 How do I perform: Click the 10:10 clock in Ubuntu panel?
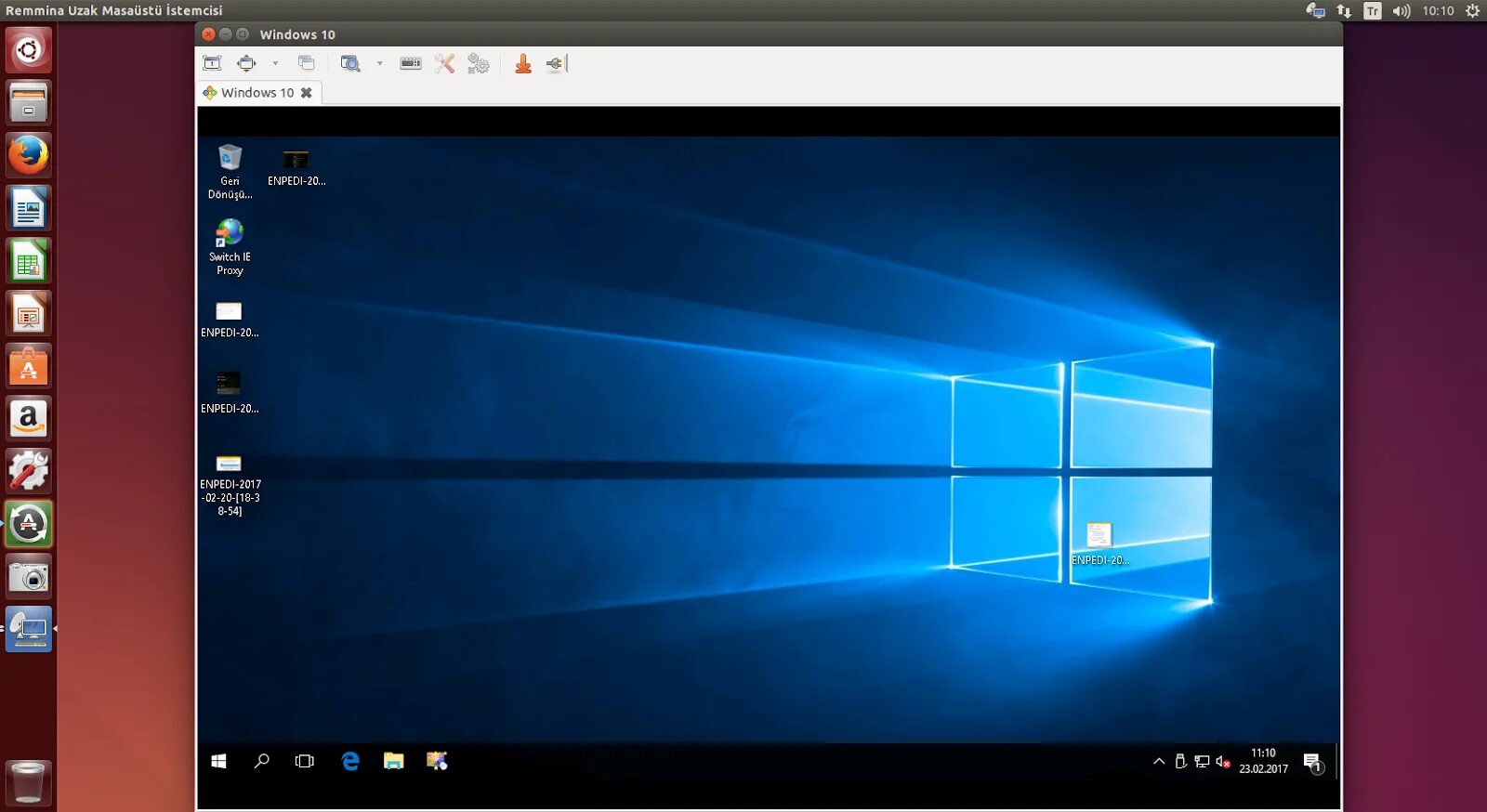pyautogui.click(x=1438, y=11)
